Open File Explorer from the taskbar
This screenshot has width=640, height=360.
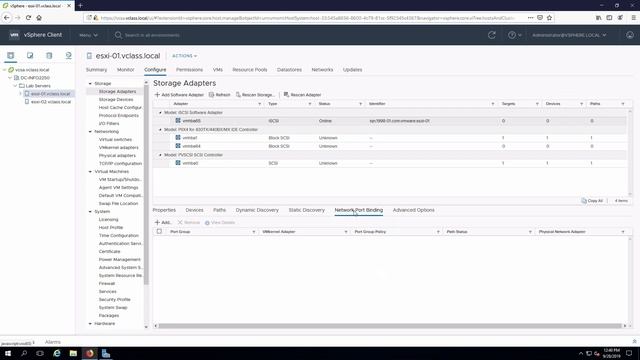(x=73, y=353)
